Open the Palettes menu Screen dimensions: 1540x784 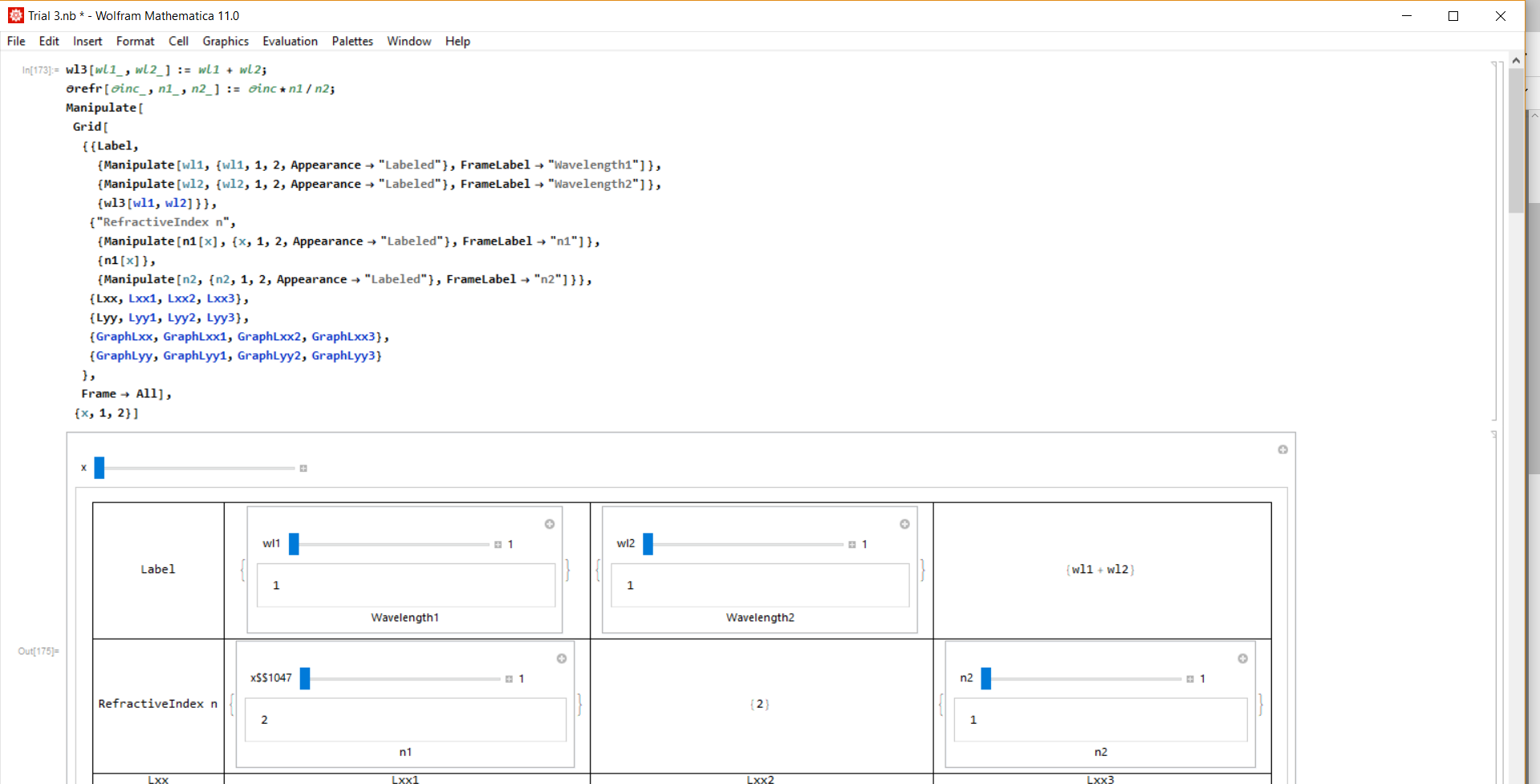[352, 41]
